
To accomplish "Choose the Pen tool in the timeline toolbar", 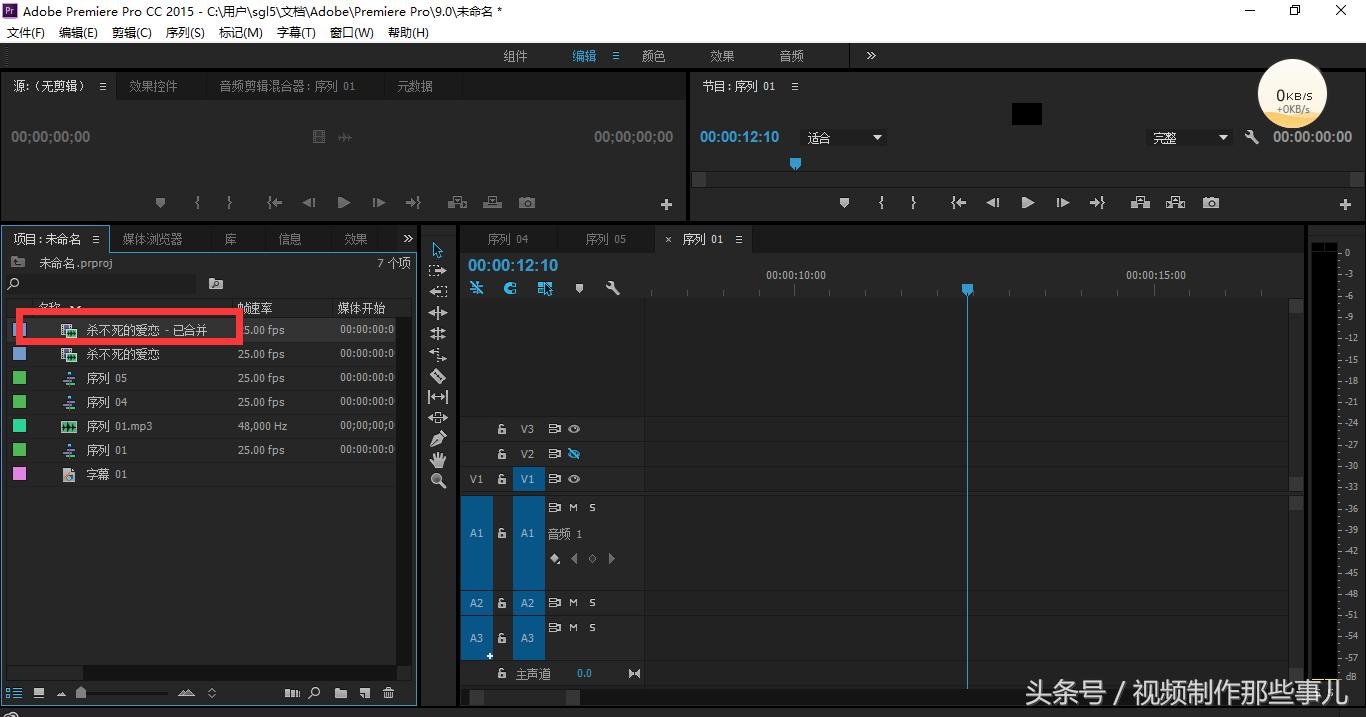I will click(437, 438).
